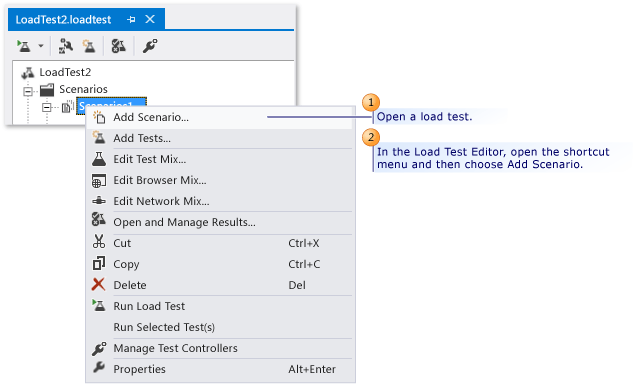Click the Edit Network Mix icon
The image size is (633, 386).
[x=99, y=201]
